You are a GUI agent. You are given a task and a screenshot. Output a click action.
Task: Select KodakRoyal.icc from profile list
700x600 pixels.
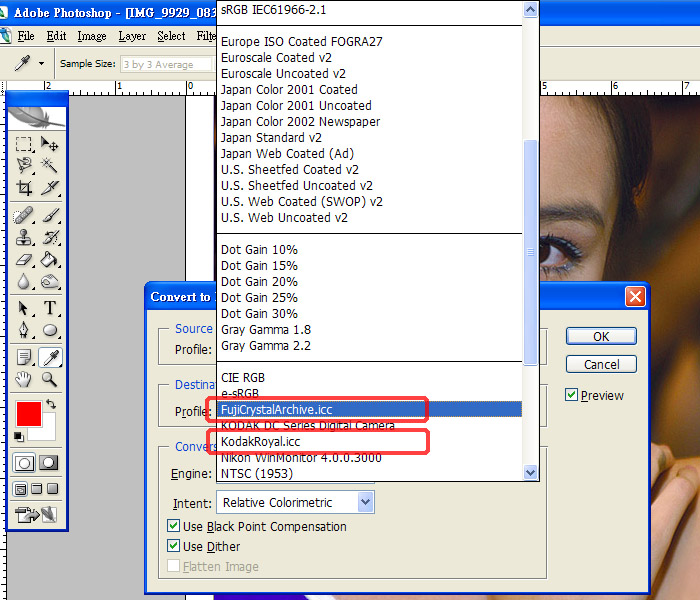click(x=260, y=441)
